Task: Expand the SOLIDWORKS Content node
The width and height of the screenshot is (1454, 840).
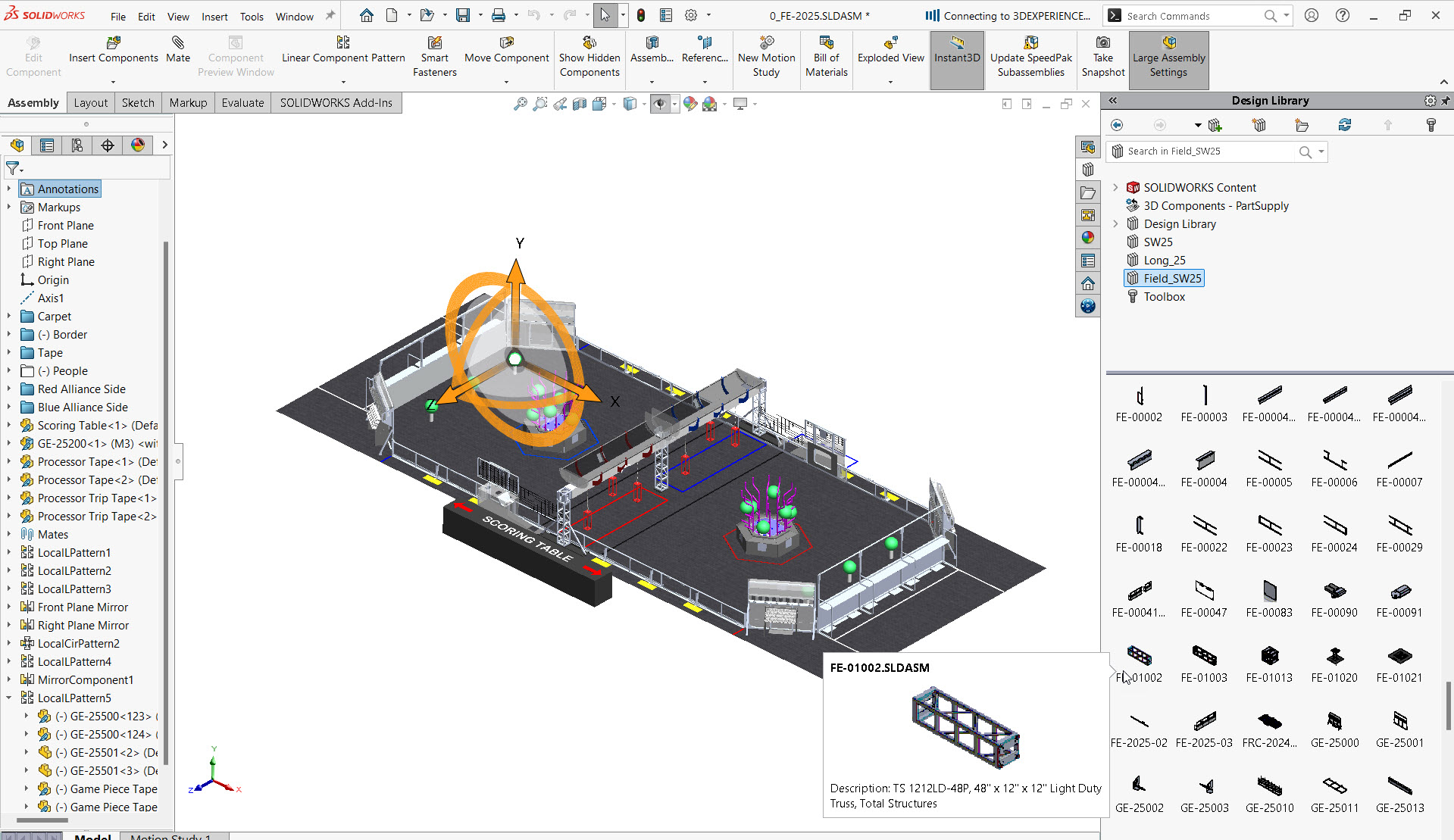Action: pos(1115,187)
